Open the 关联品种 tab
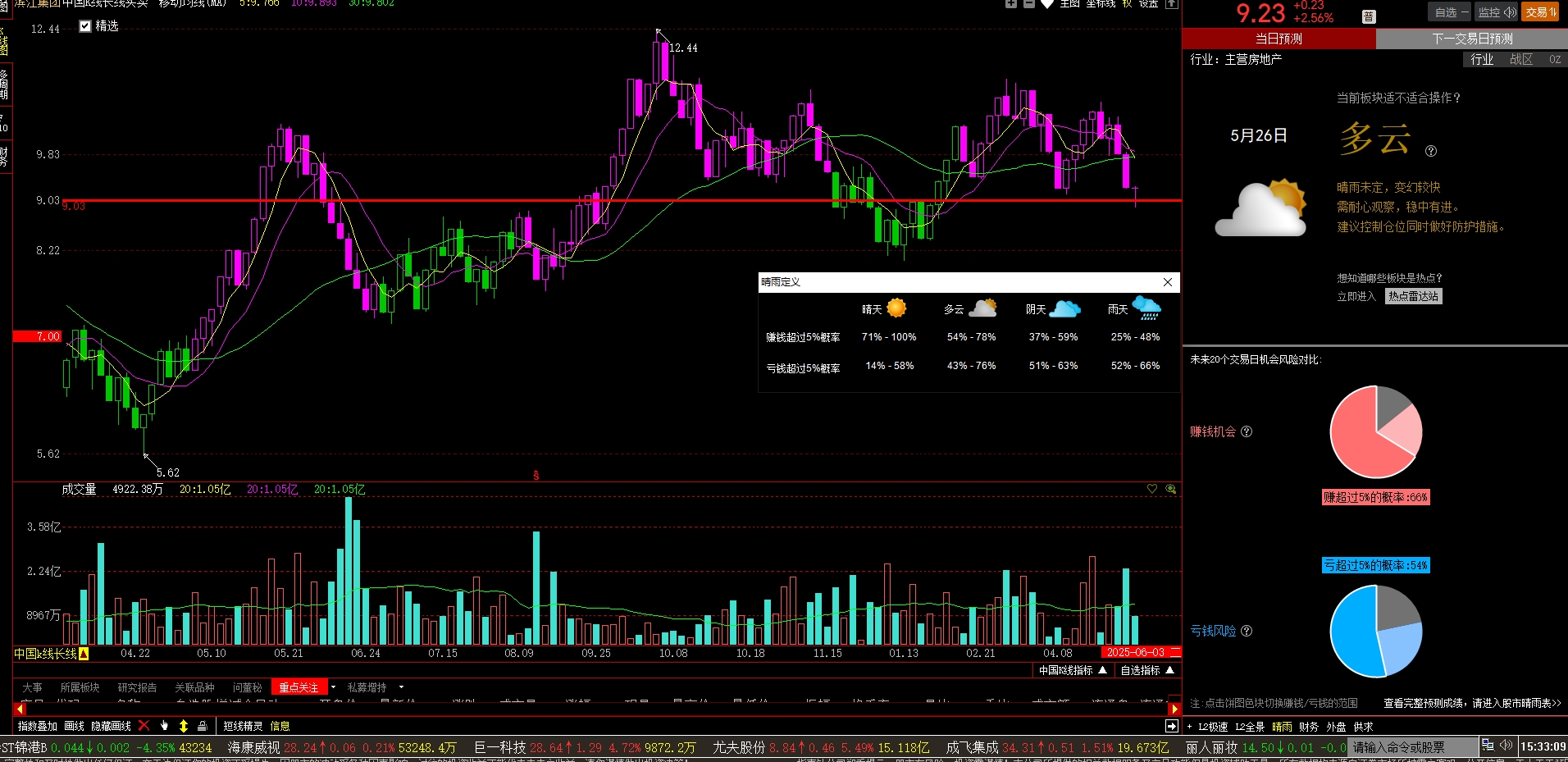Screen dimensions: 1568x762 tap(194, 687)
